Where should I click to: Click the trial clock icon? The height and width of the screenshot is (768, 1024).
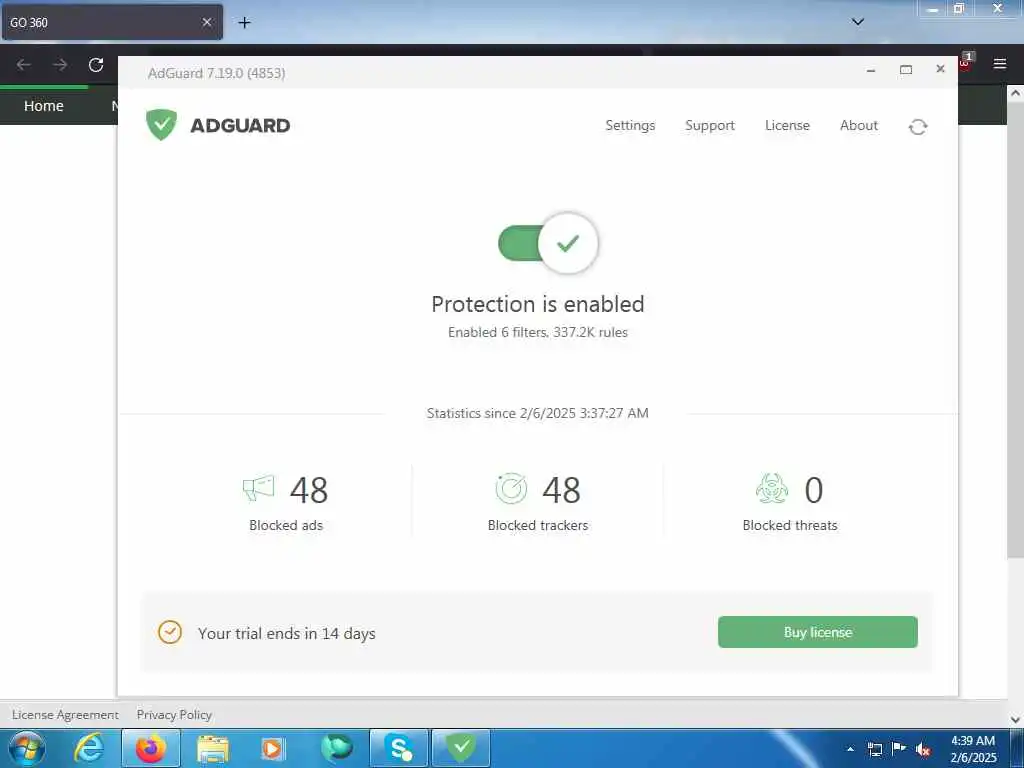pyautogui.click(x=170, y=632)
